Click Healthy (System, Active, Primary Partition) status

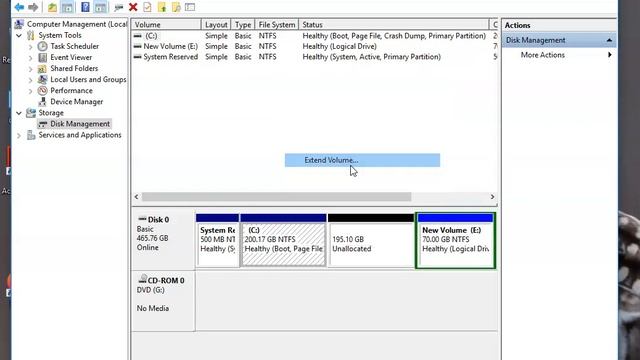click(x=371, y=57)
